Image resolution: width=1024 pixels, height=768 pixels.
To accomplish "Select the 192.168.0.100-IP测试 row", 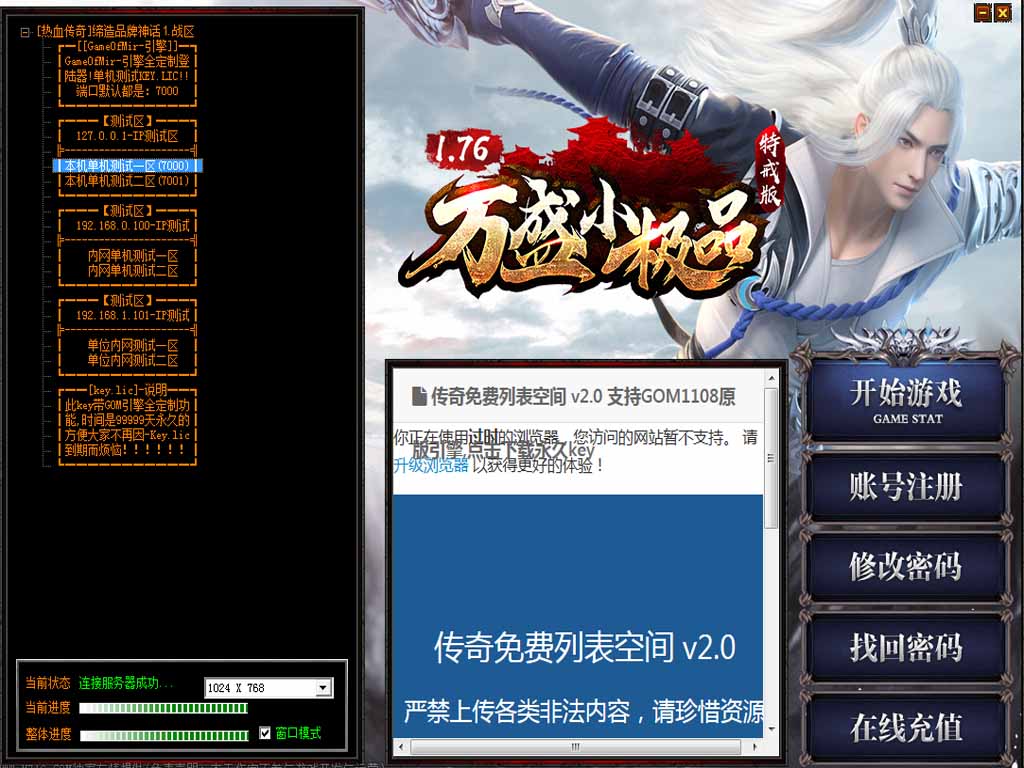I will (x=127, y=225).
